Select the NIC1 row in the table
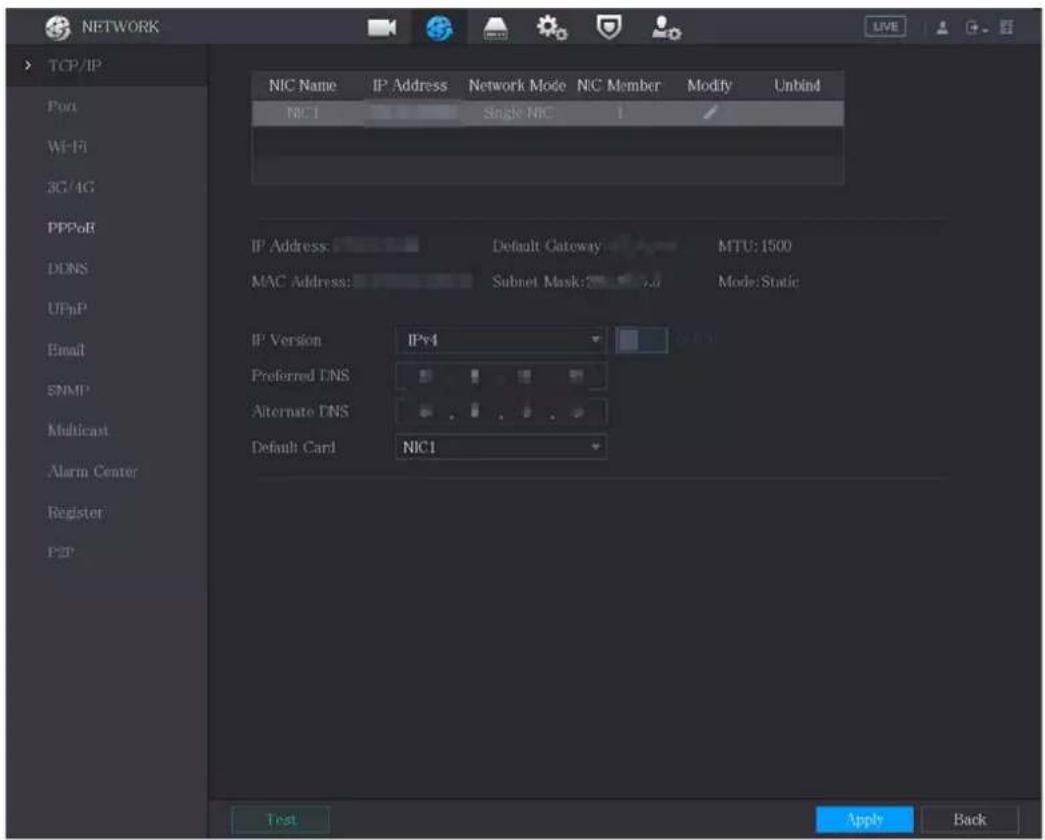The height and width of the screenshot is (840, 1045). 548,113
